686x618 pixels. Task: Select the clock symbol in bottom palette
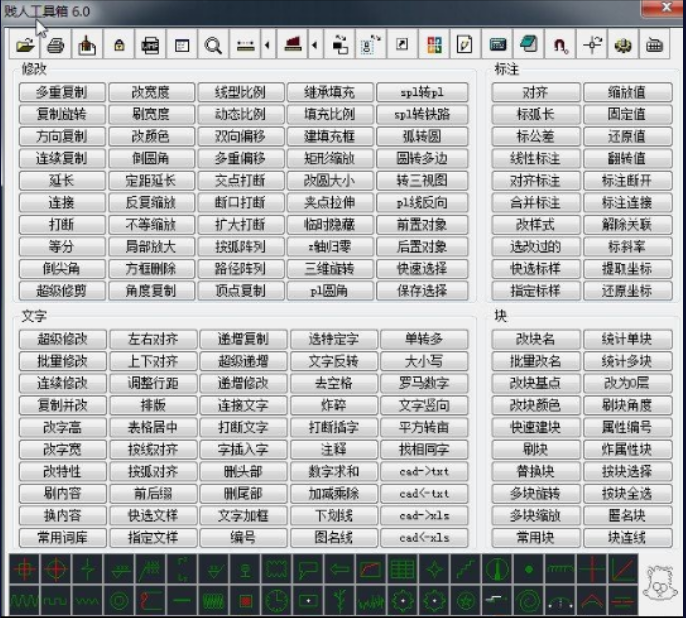[x=277, y=601]
